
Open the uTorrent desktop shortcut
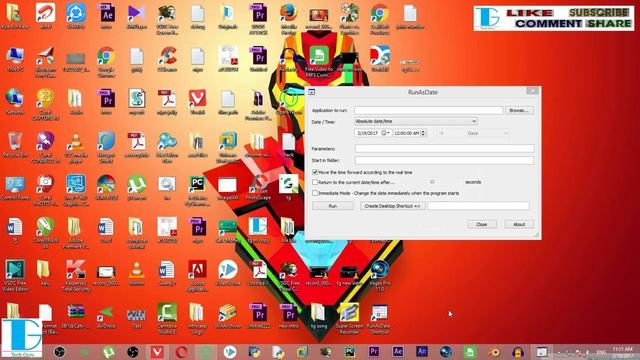(136, 188)
